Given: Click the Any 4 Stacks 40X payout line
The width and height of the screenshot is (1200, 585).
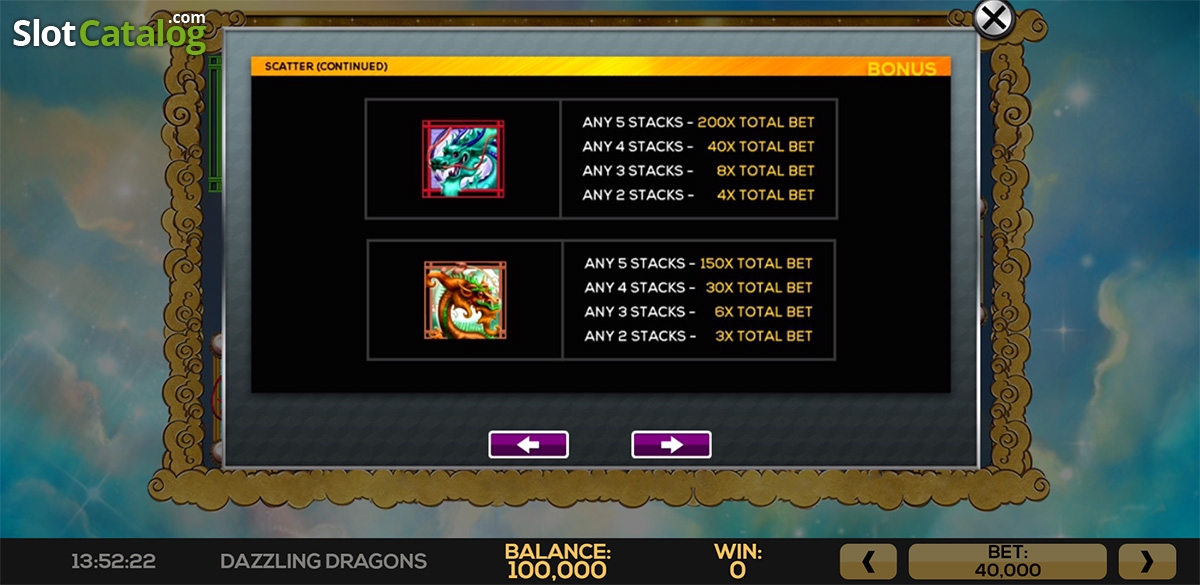Looking at the screenshot, I should click(699, 146).
